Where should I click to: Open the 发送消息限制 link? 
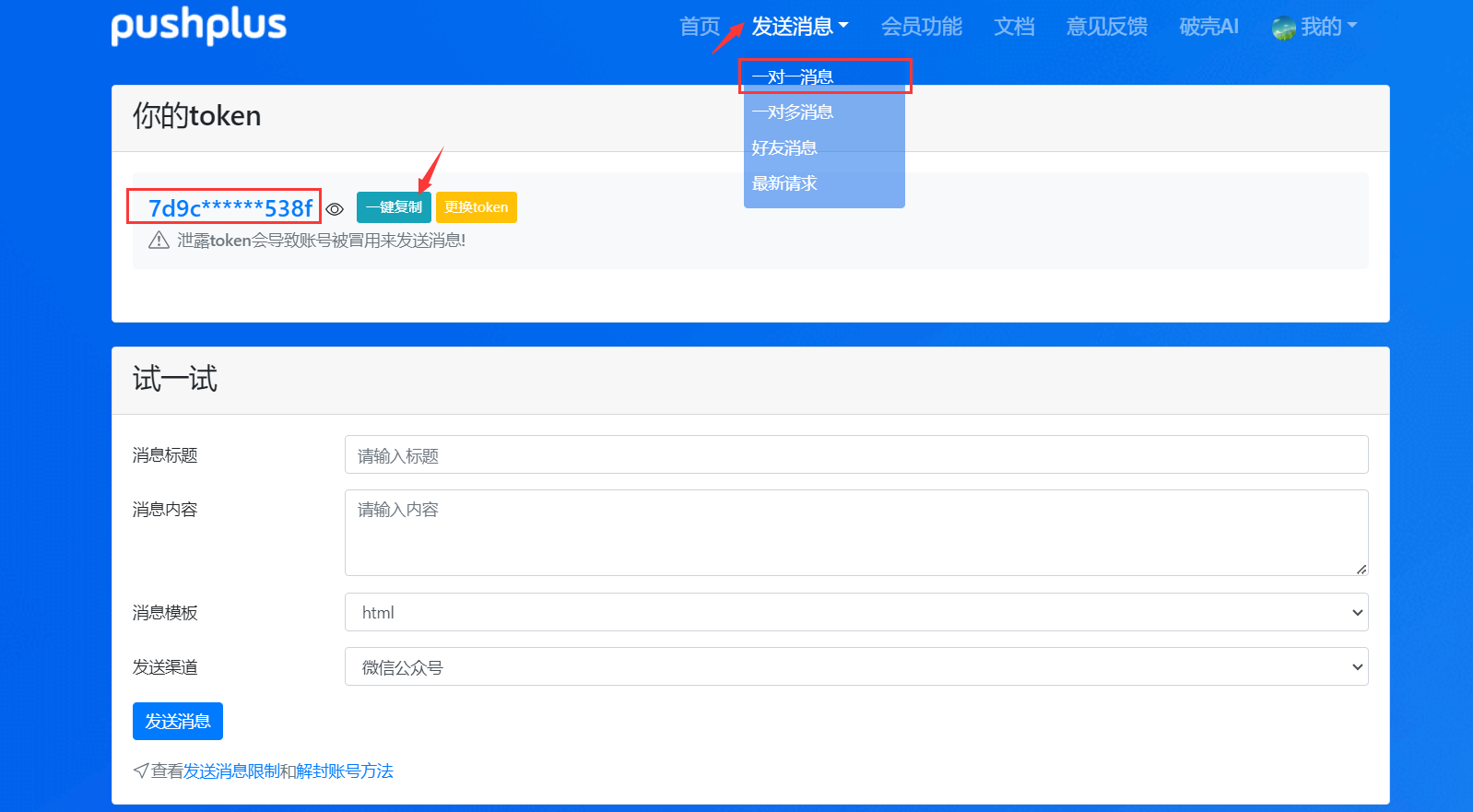[231, 771]
